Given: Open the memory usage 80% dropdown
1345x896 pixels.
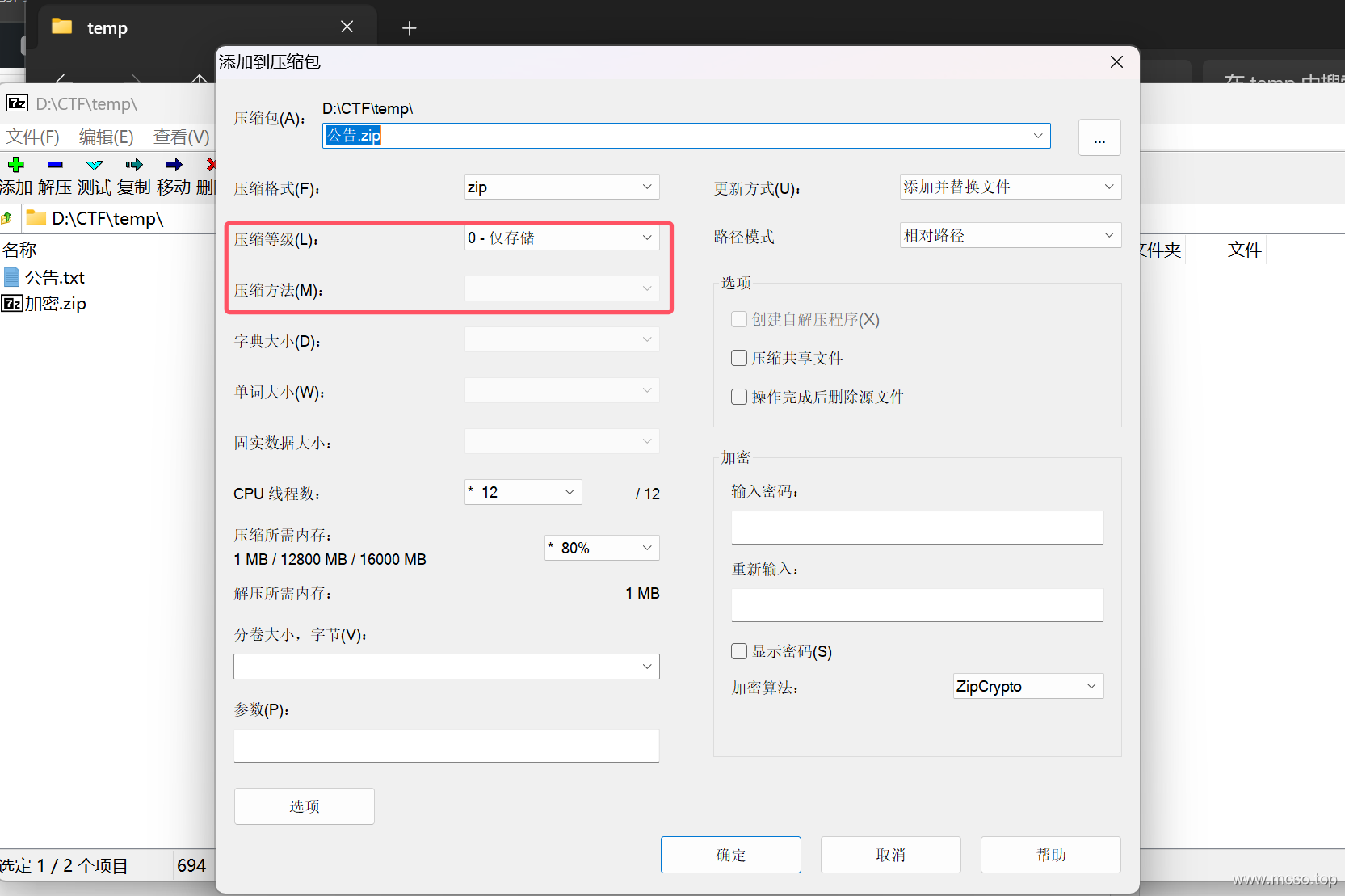Looking at the screenshot, I should tap(603, 548).
